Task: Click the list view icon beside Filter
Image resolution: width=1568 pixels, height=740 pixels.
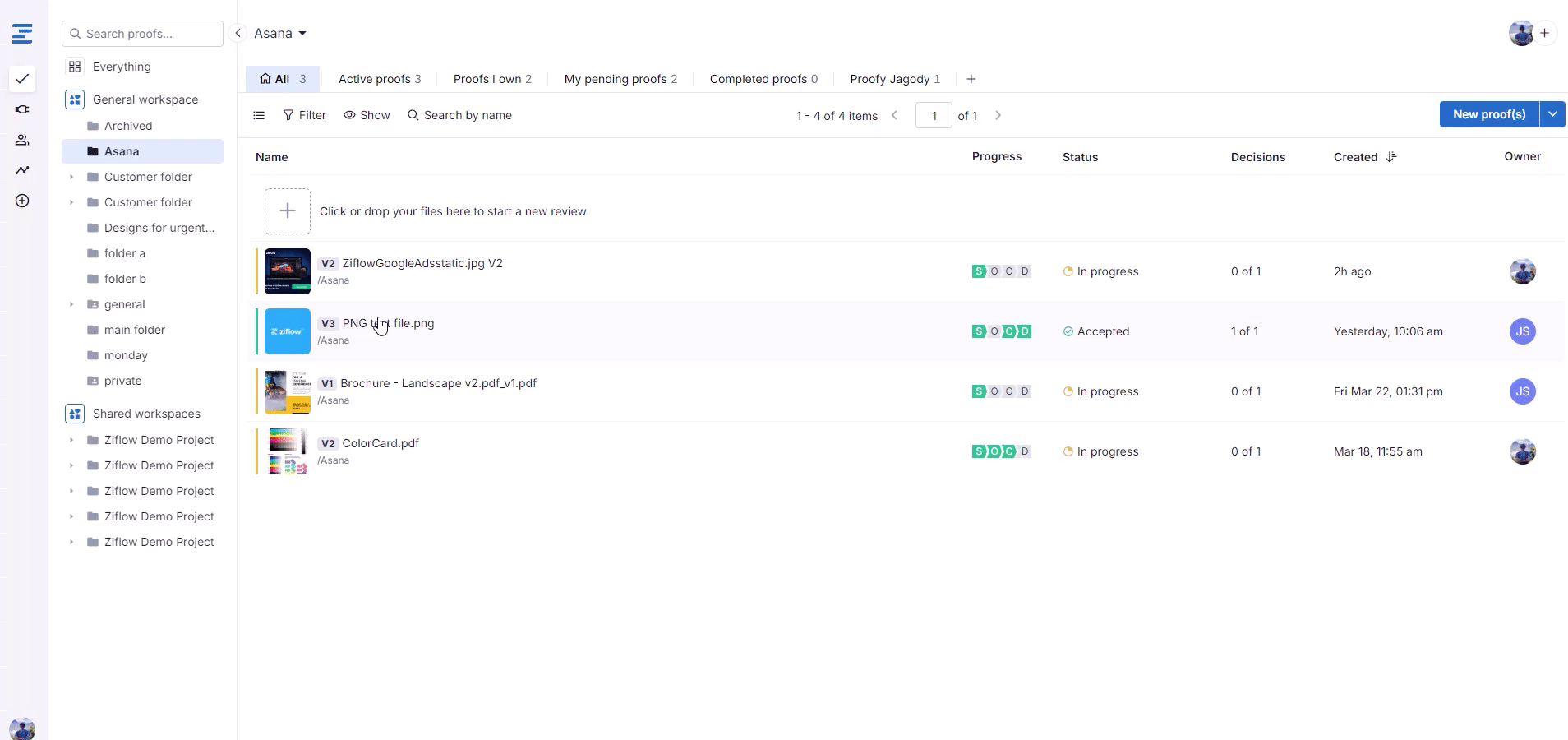Action: point(259,115)
